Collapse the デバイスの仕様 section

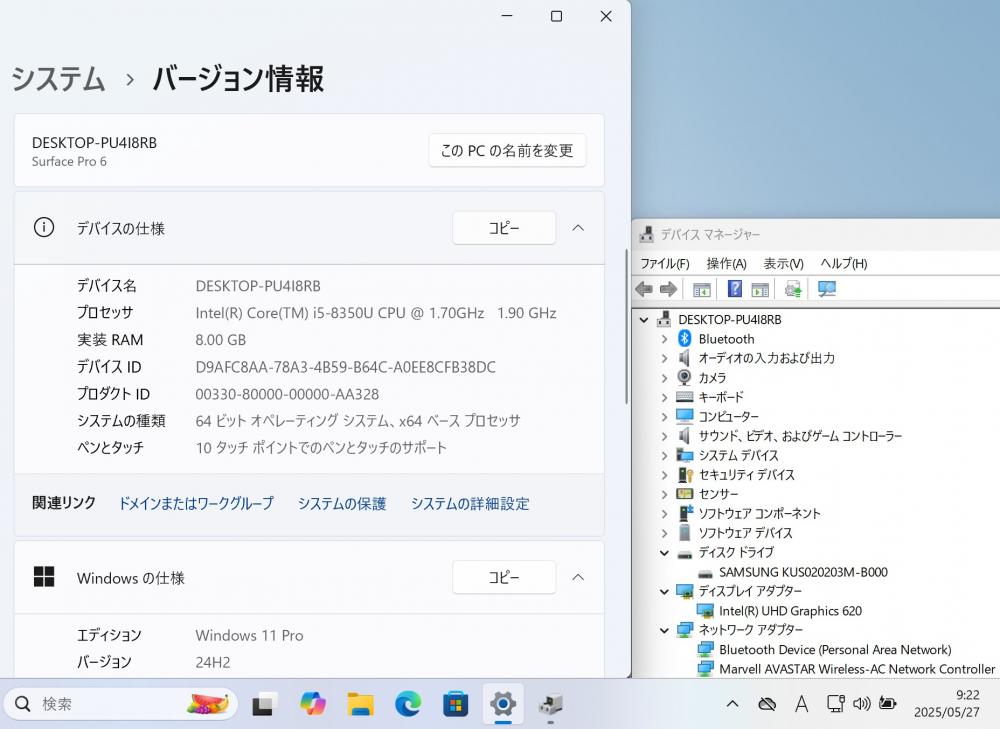click(x=578, y=228)
